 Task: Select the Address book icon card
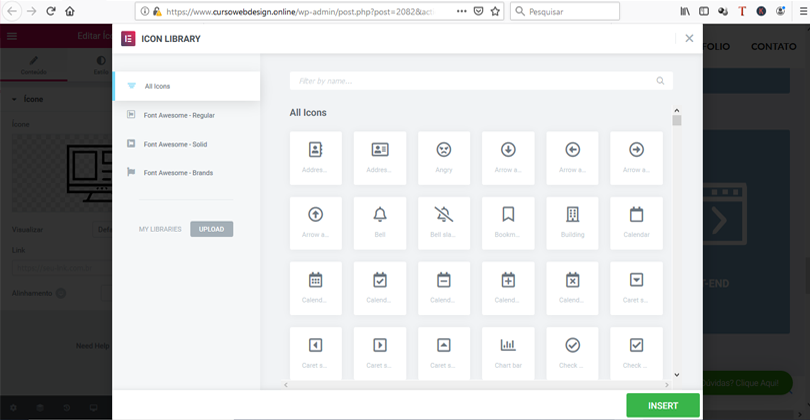coord(316,158)
